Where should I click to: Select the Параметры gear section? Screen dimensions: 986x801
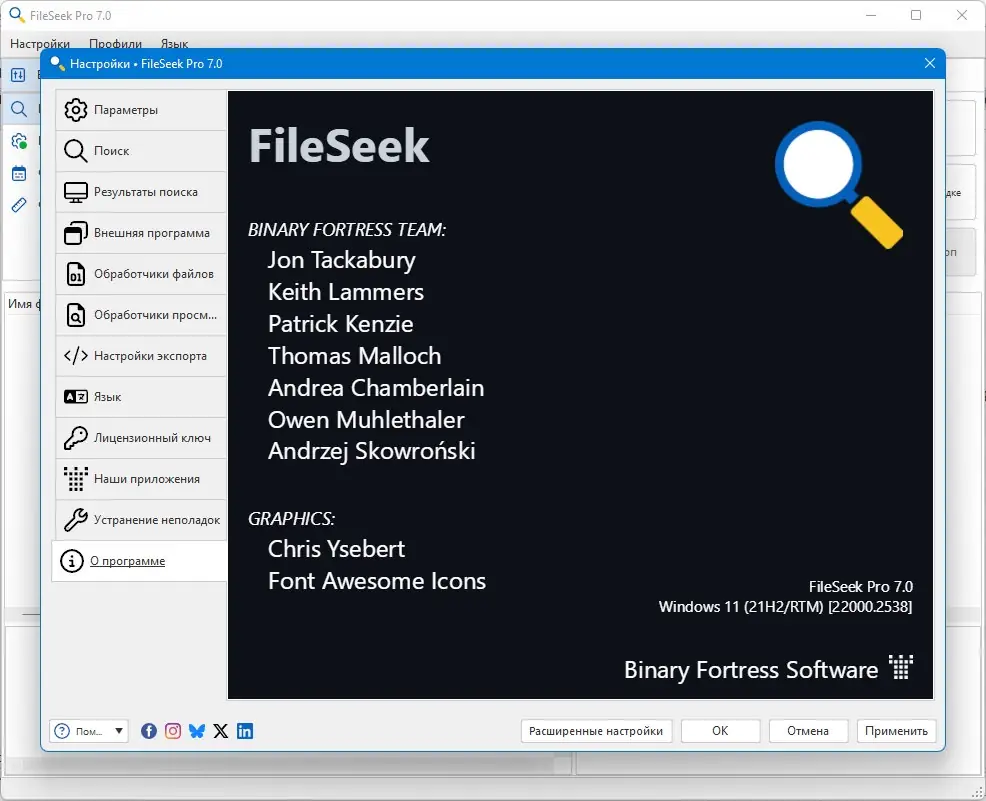(141, 110)
